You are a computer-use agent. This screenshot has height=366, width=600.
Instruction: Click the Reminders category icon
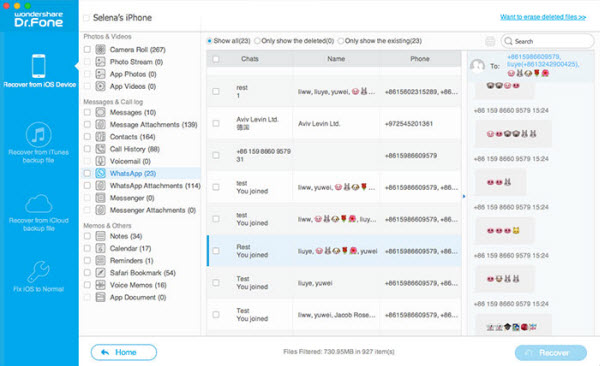(100, 261)
